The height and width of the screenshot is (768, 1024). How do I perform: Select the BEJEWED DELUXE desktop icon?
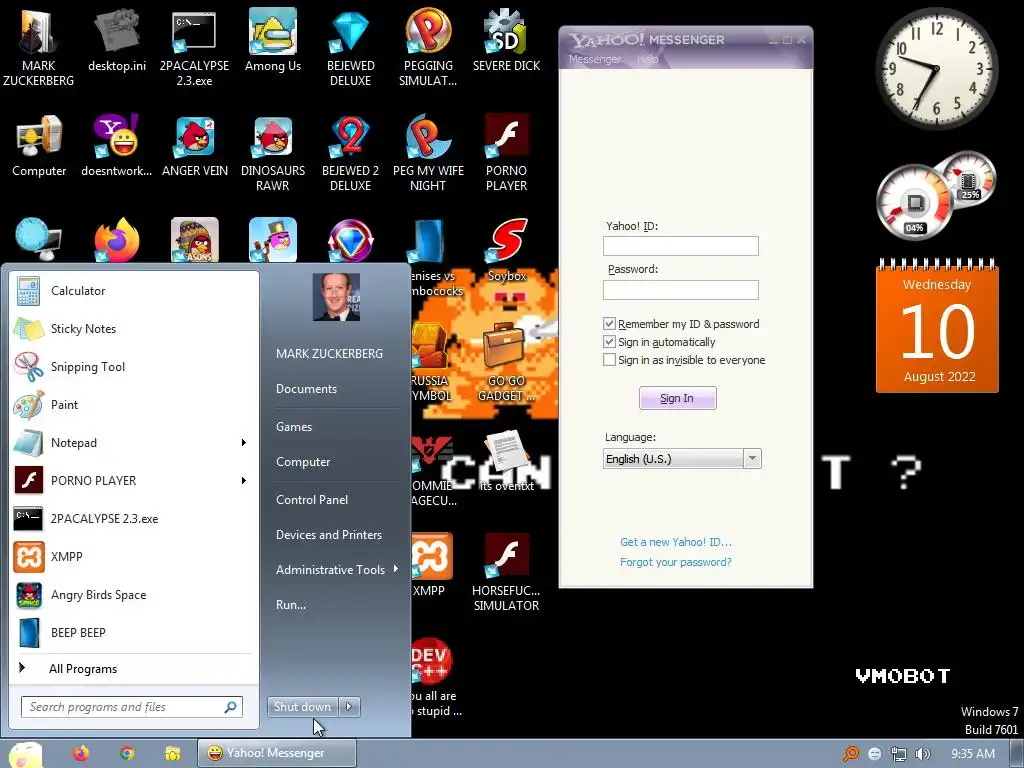point(351,47)
